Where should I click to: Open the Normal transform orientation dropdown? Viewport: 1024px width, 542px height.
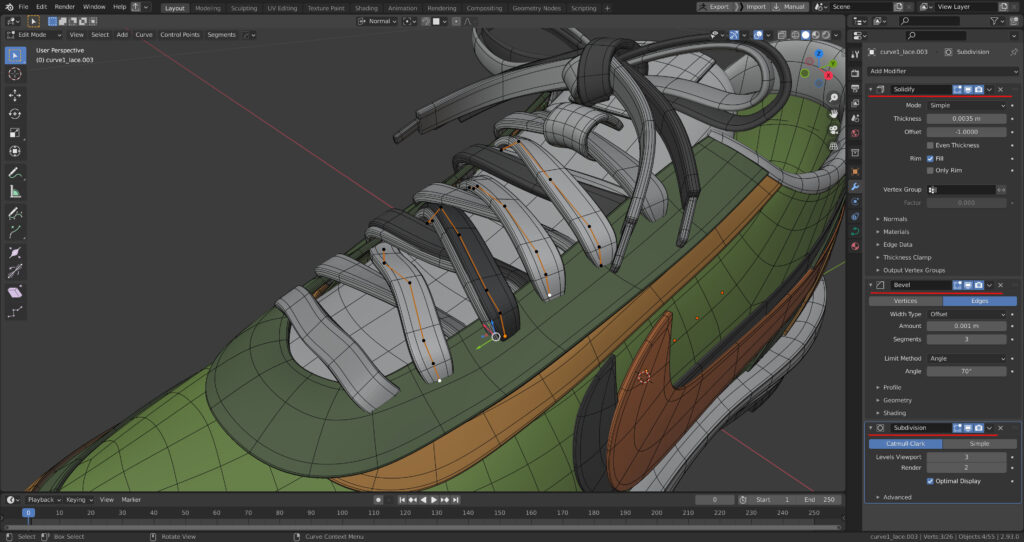click(x=377, y=22)
